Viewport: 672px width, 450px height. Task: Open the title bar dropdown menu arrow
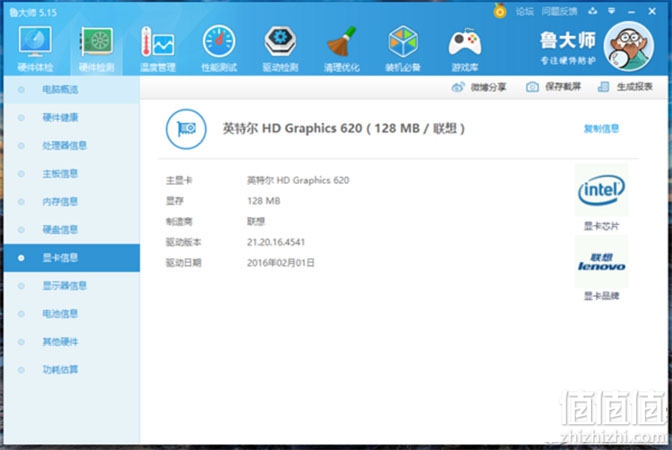(612, 11)
